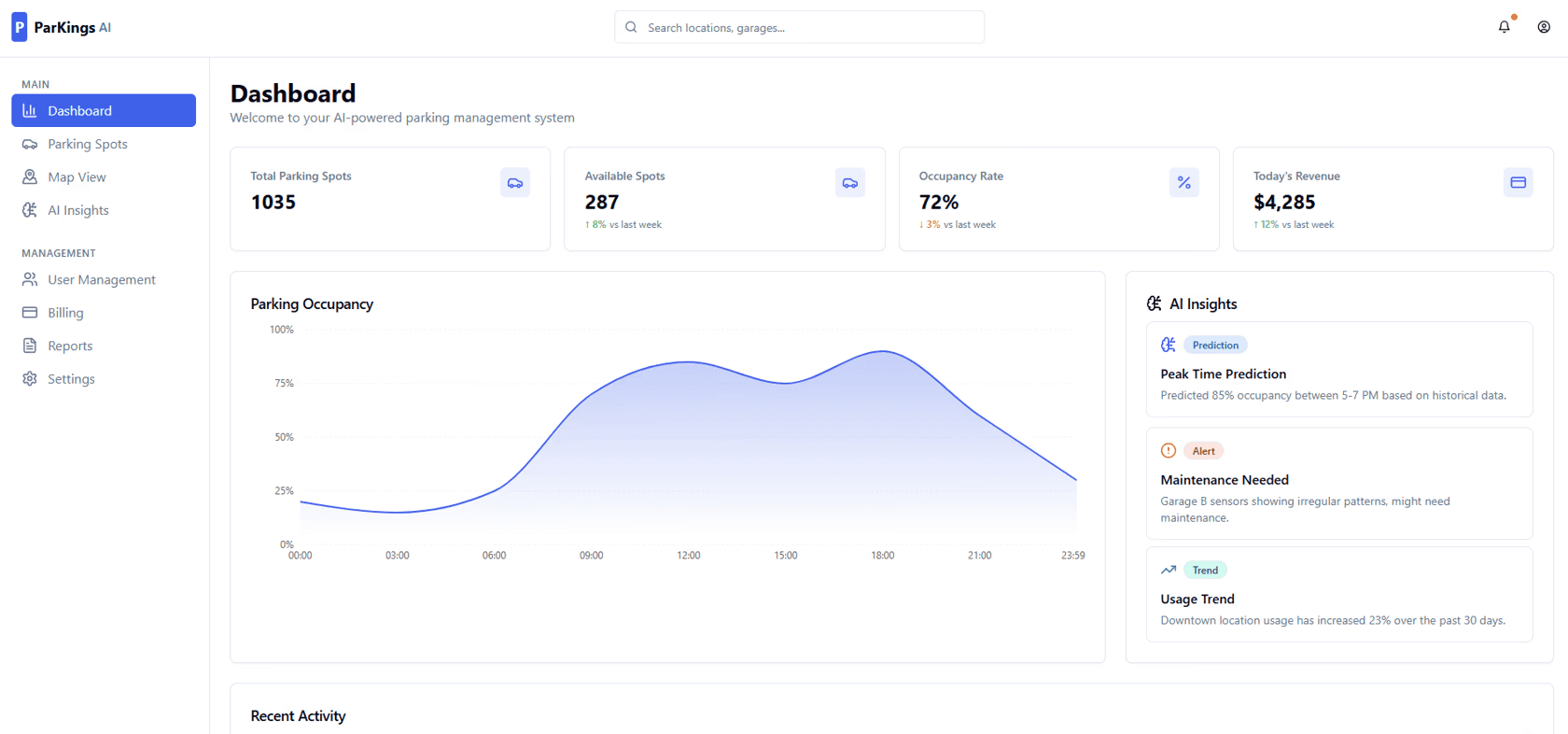This screenshot has height=734, width=1568.
Task: Open Settings from the sidebar
Action: (104, 378)
